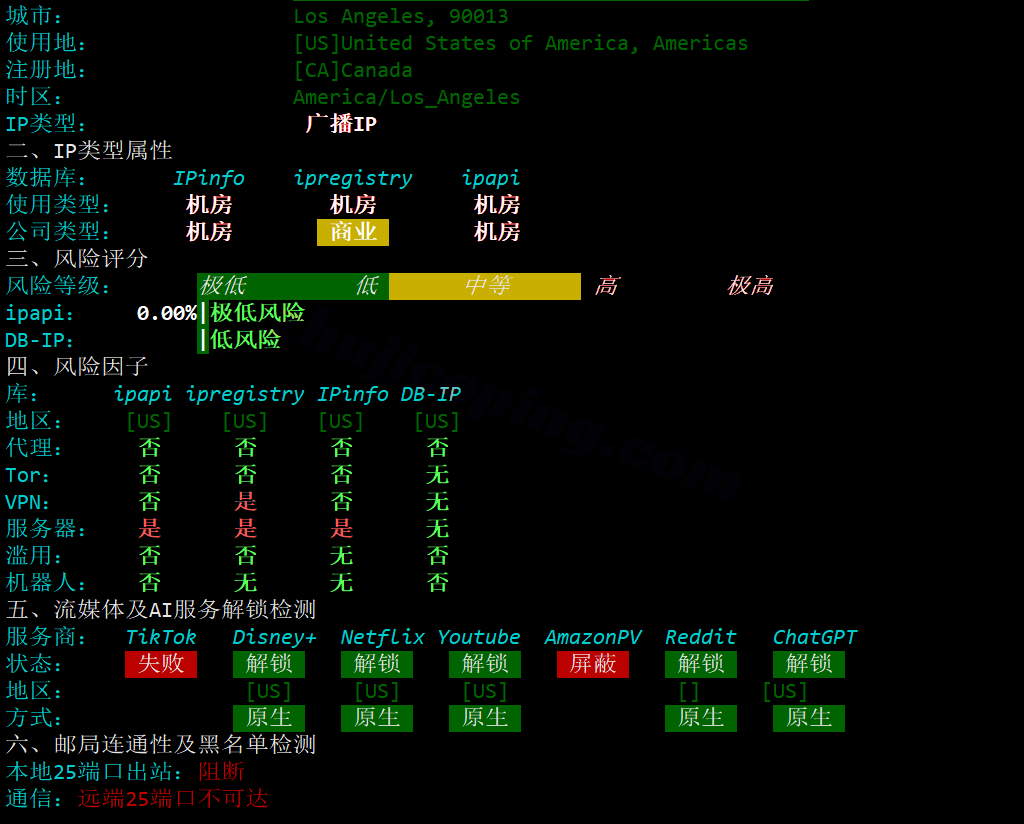
Task: Click the 'TikTok' provider label
Action: coord(161,637)
